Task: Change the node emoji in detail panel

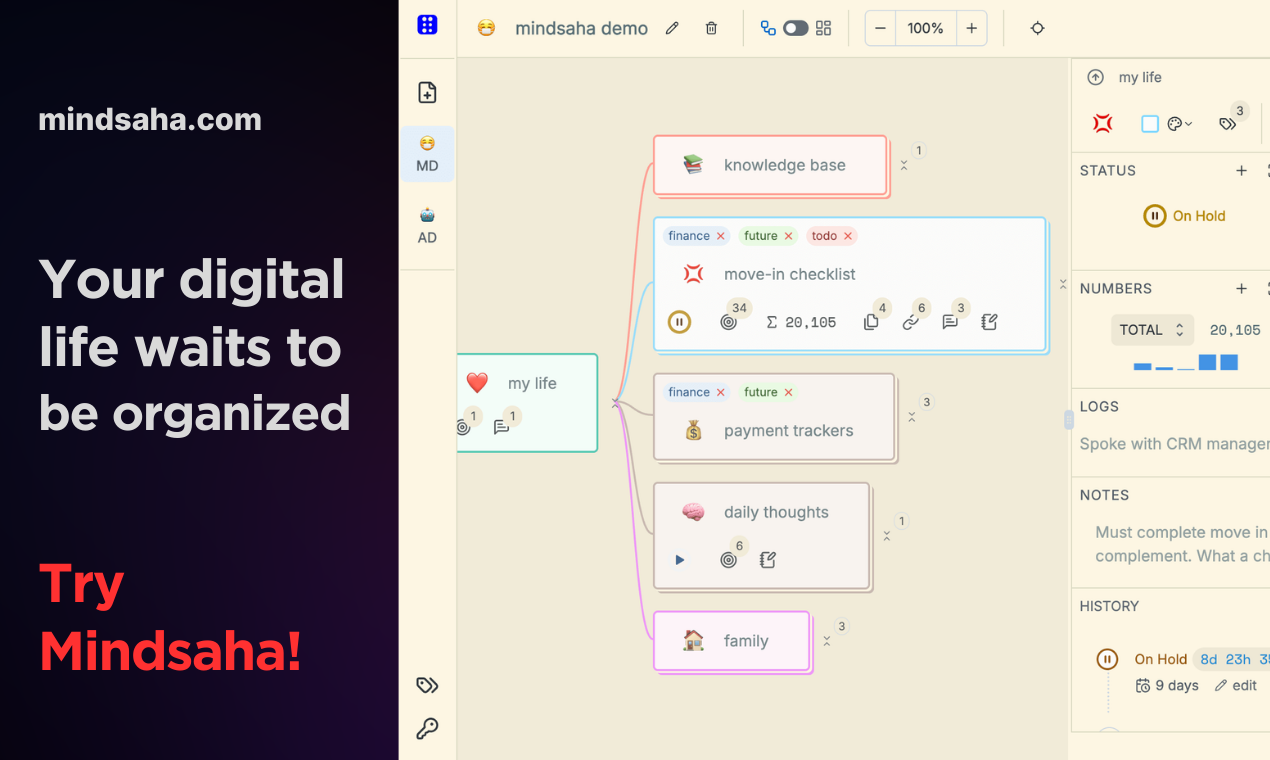Action: click(x=1102, y=124)
